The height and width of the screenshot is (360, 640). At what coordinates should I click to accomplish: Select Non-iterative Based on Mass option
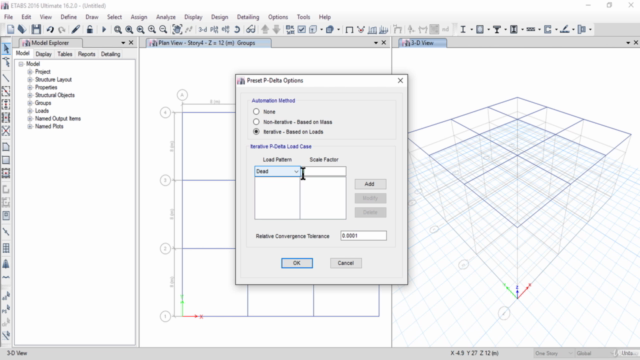coord(256,122)
